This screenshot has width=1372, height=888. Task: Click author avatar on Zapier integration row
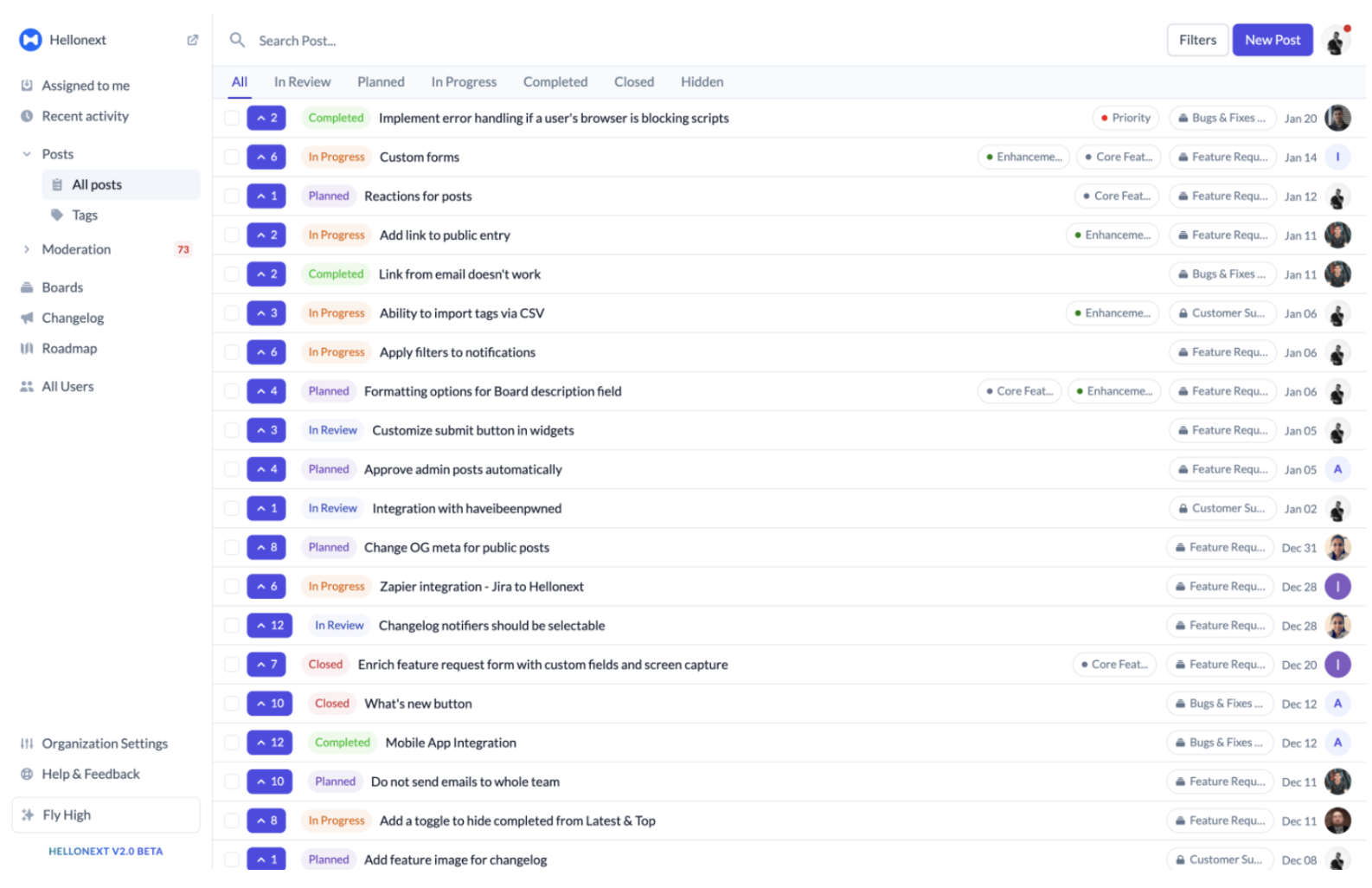1337,586
